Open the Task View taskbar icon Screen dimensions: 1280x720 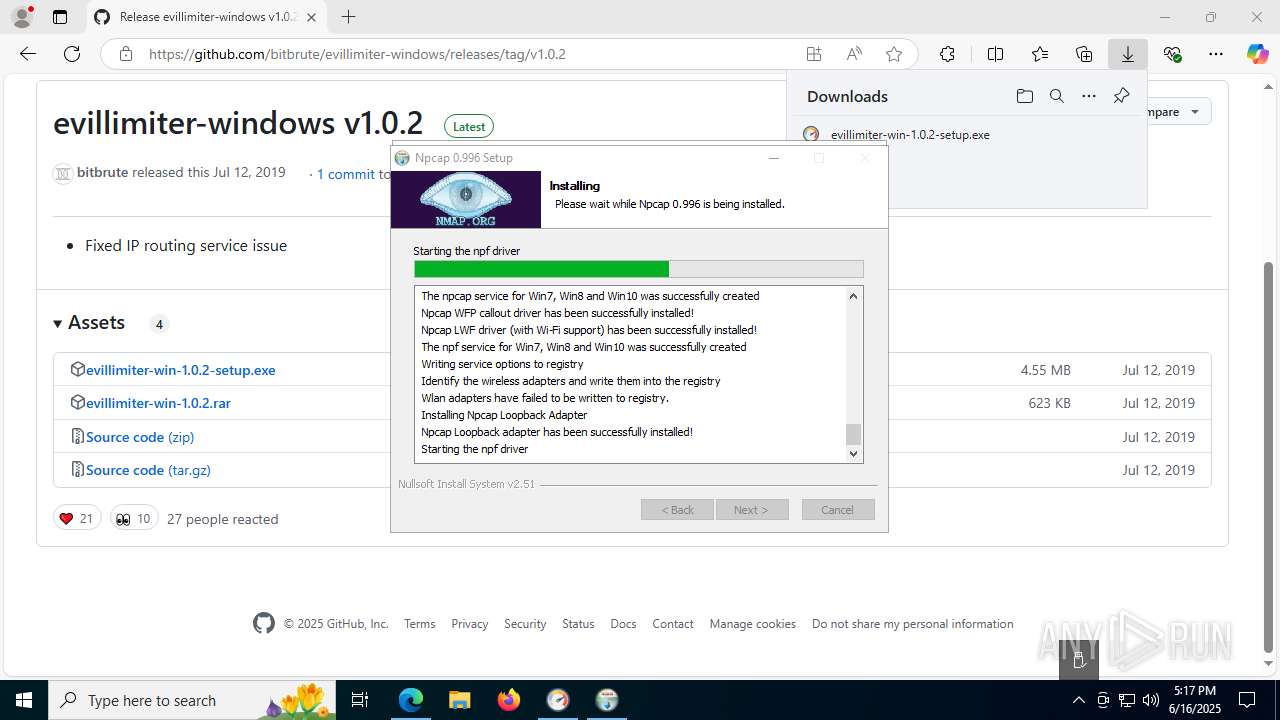click(360, 700)
